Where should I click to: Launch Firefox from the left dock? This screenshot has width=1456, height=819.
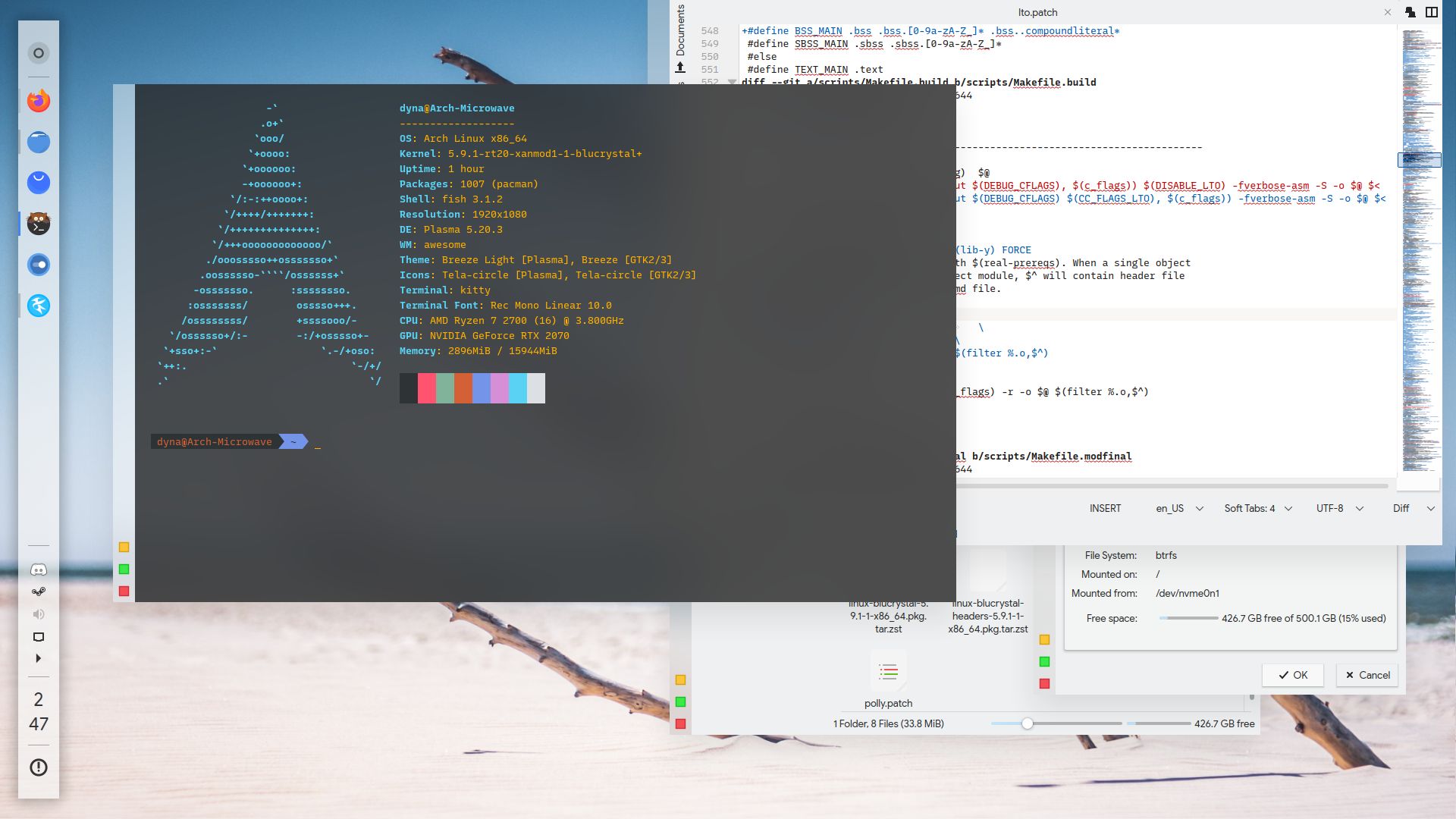(39, 101)
